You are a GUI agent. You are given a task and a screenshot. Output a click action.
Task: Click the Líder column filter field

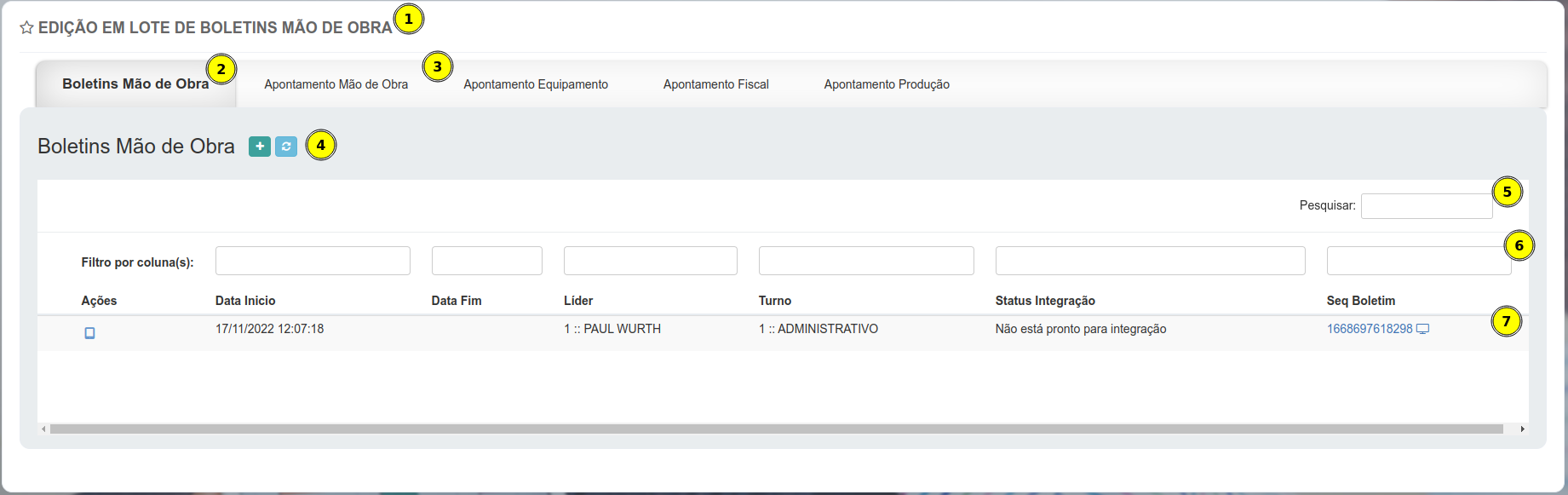tap(650, 261)
